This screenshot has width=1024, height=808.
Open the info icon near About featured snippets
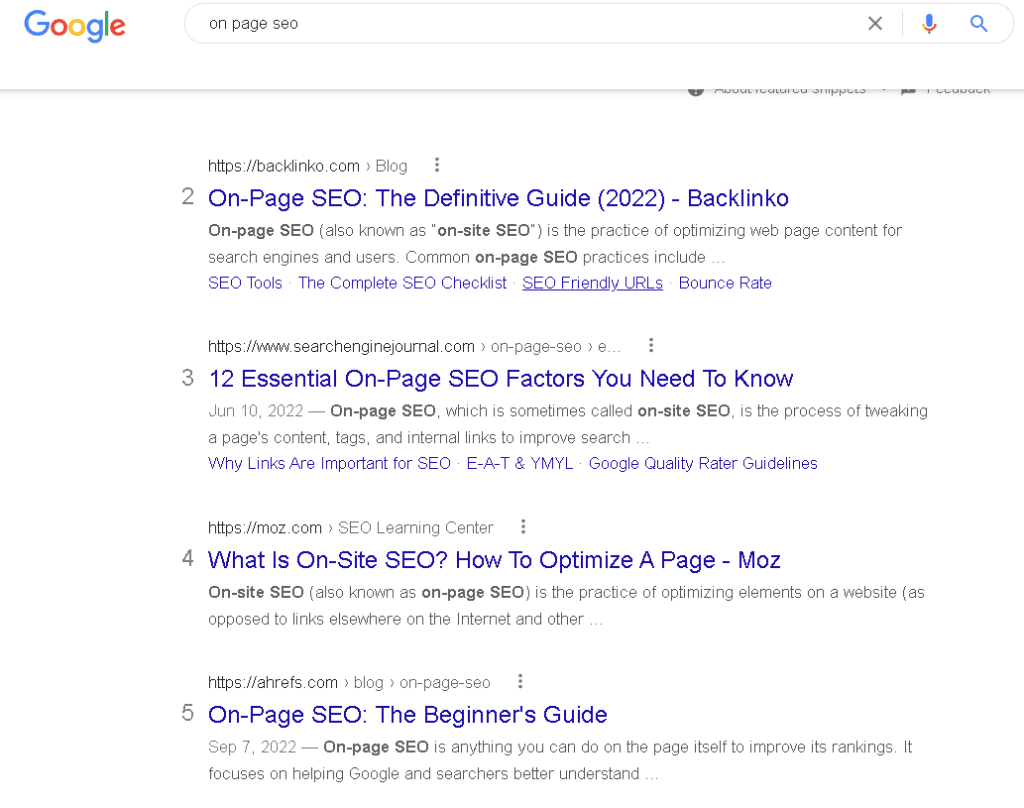tap(696, 88)
